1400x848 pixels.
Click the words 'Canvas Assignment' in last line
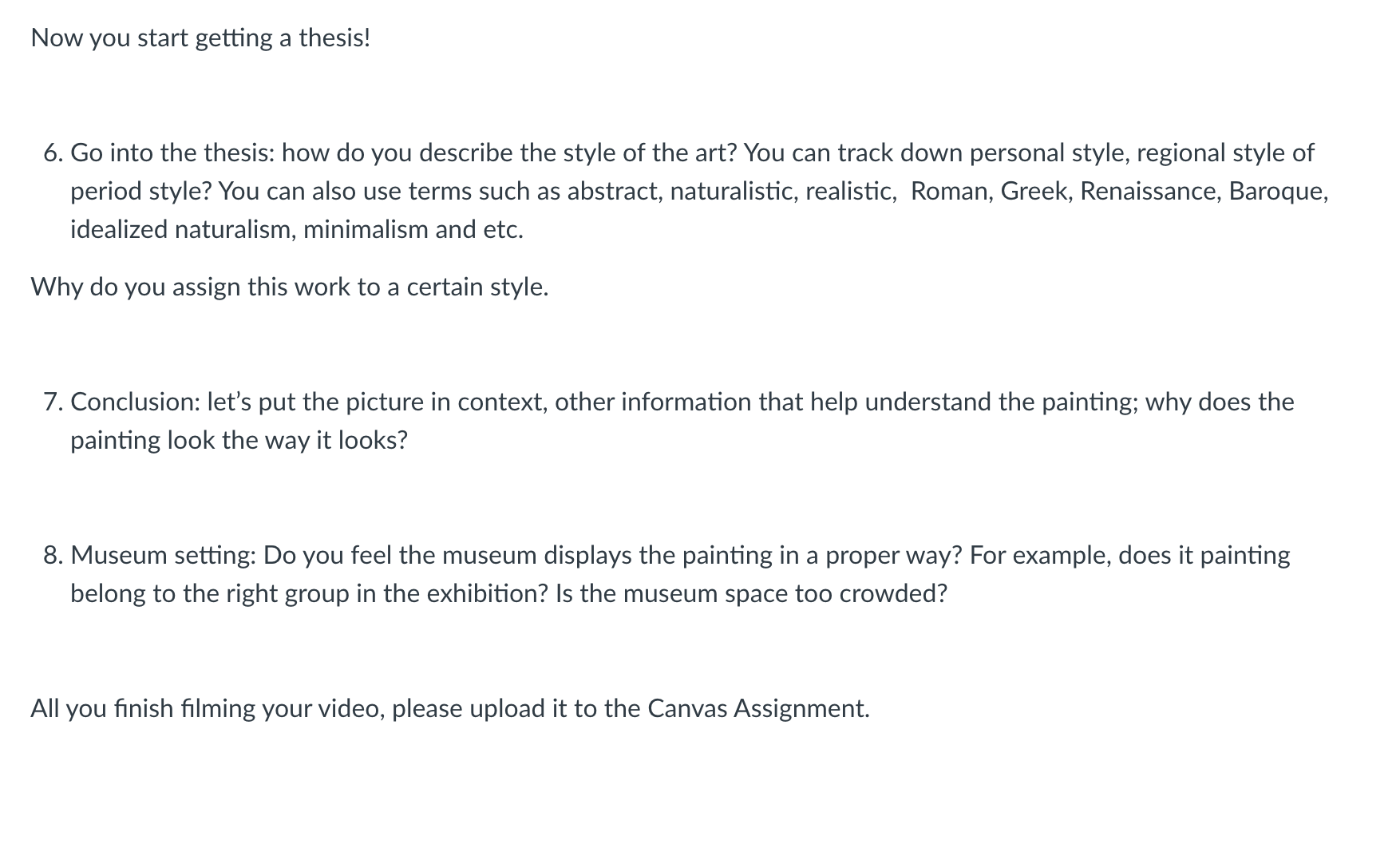(x=757, y=708)
